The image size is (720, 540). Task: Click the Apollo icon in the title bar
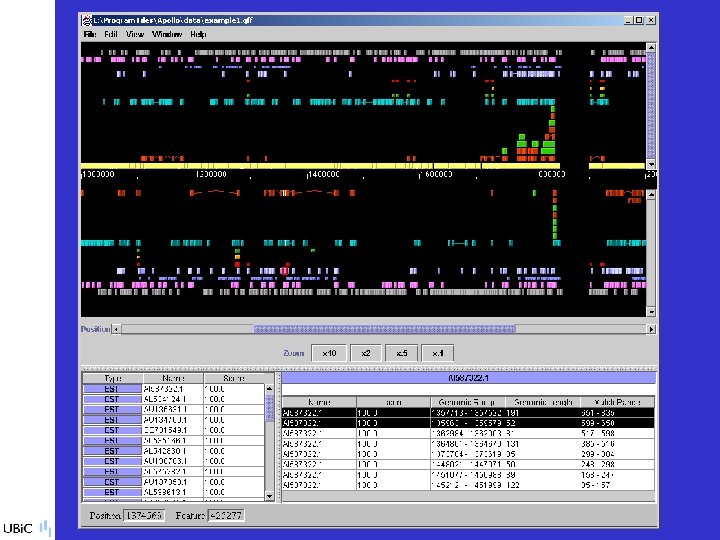point(87,20)
